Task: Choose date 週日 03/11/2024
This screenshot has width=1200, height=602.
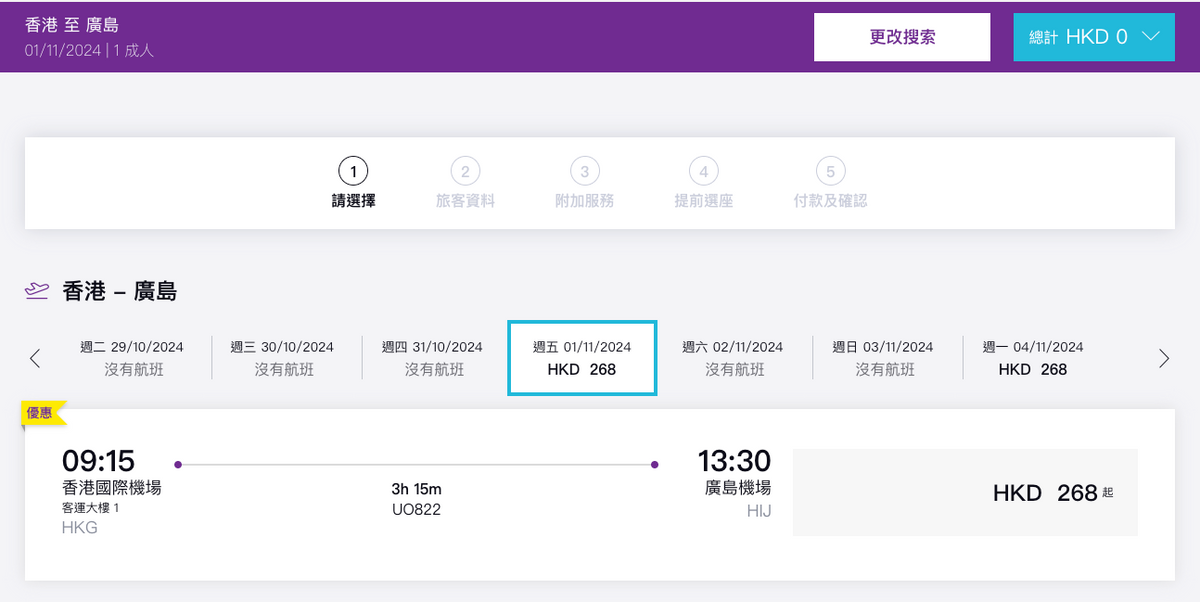Action: tap(884, 358)
